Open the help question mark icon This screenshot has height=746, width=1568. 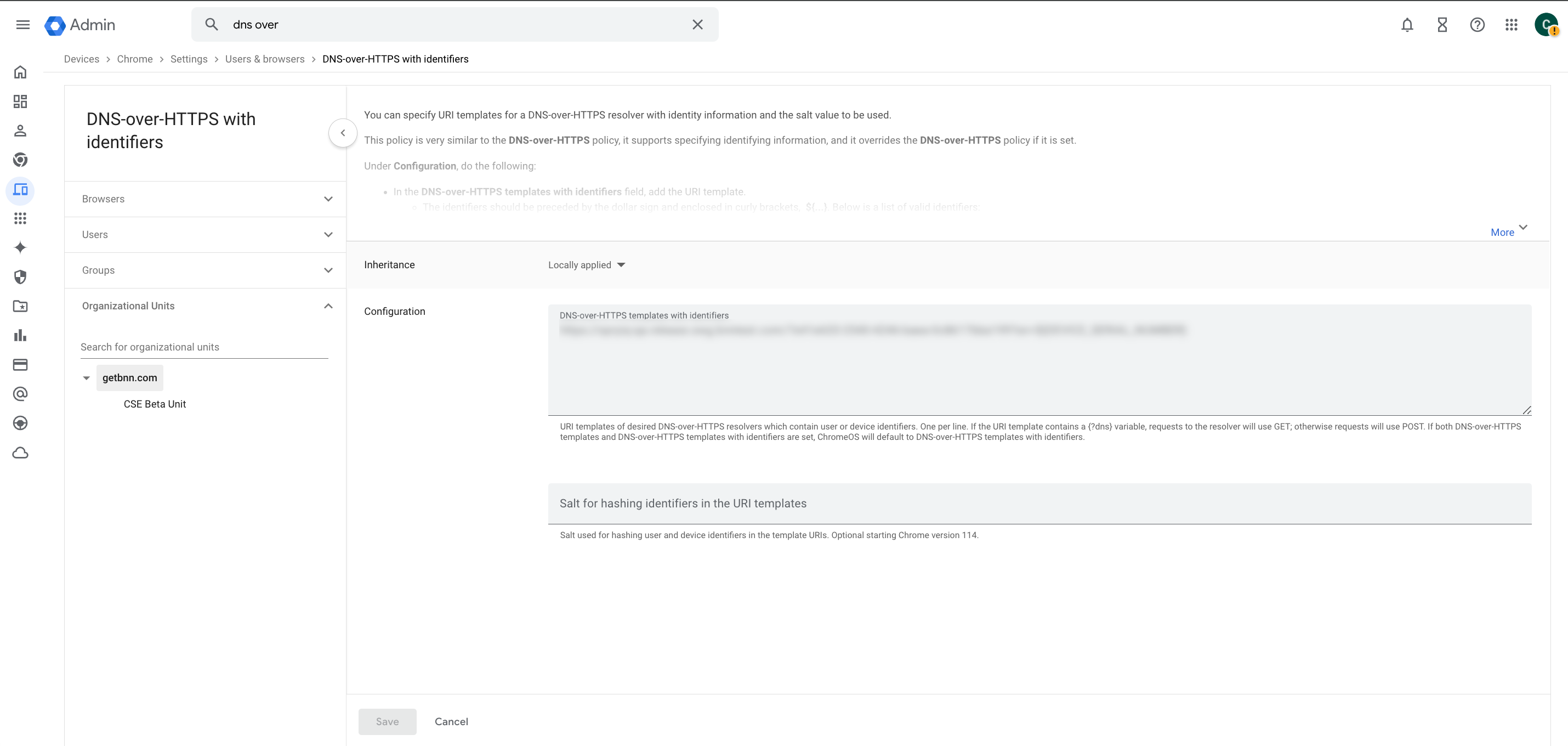pyautogui.click(x=1476, y=25)
